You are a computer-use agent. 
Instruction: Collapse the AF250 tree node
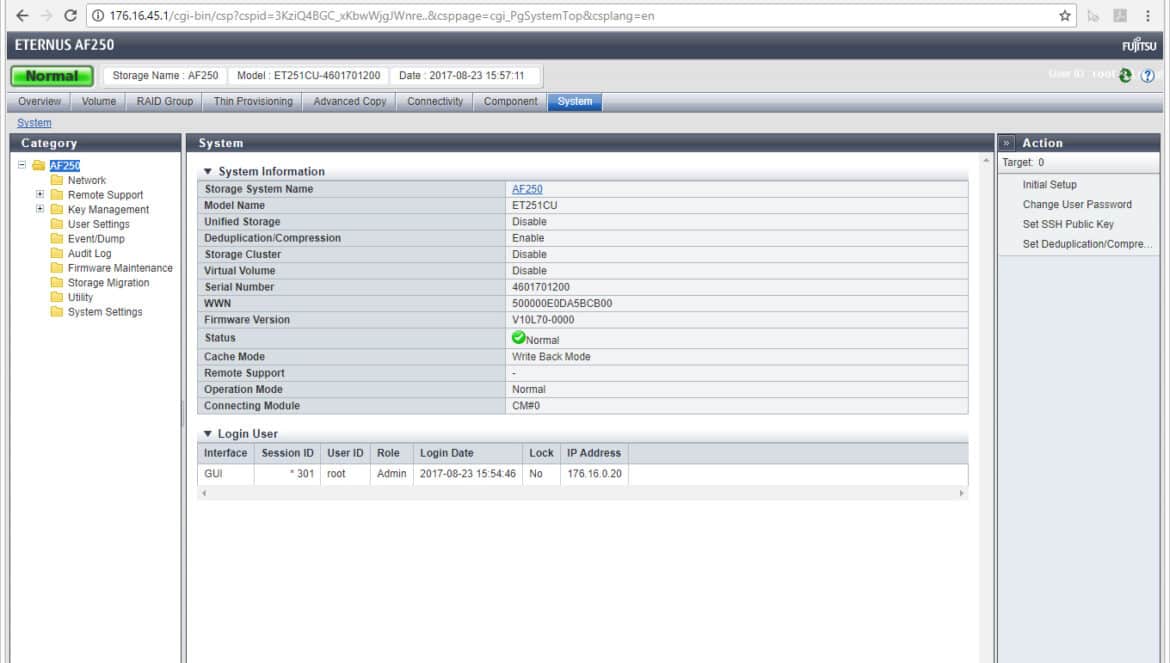click(x=22, y=165)
